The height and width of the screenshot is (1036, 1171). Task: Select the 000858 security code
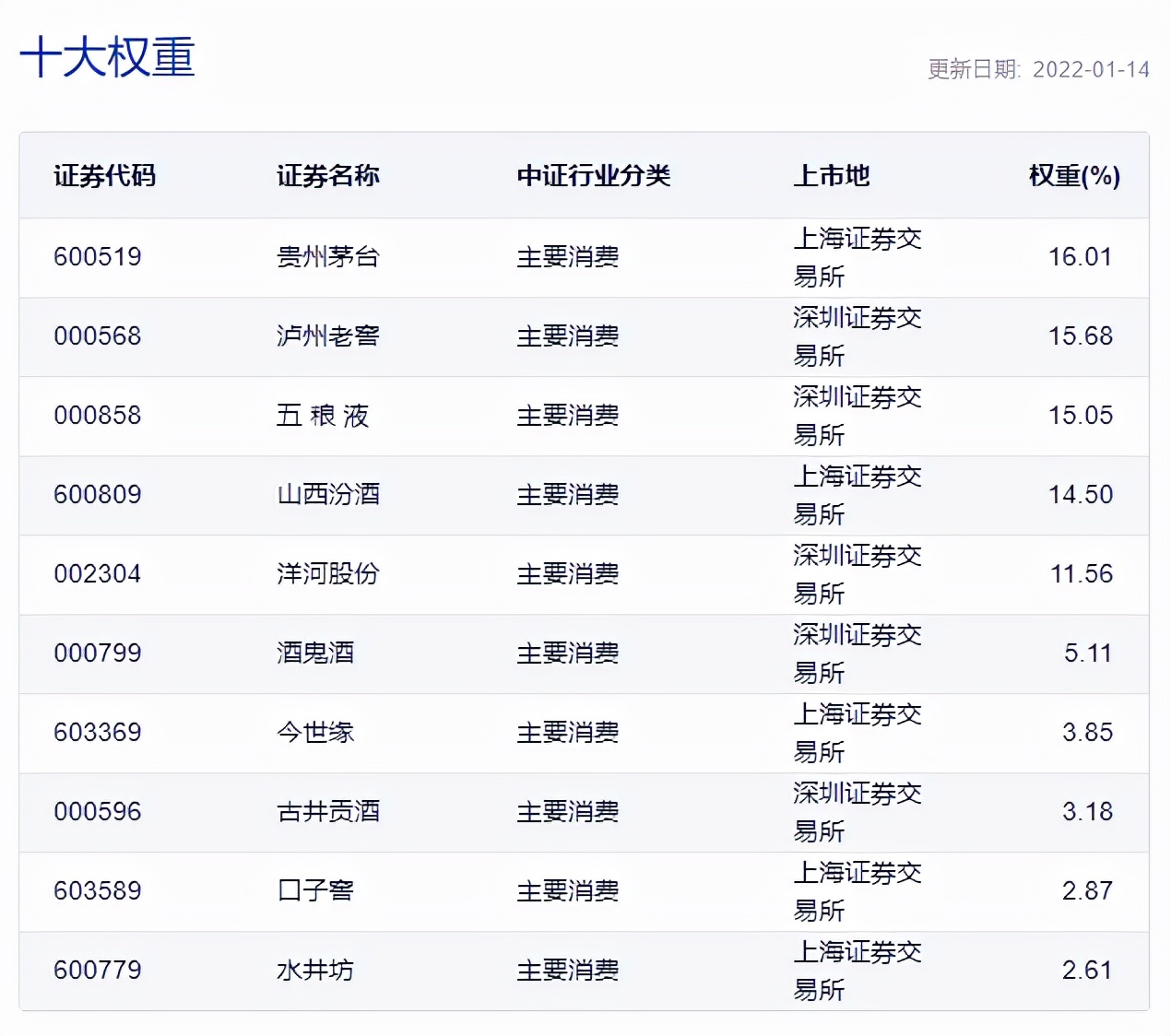[x=98, y=417]
